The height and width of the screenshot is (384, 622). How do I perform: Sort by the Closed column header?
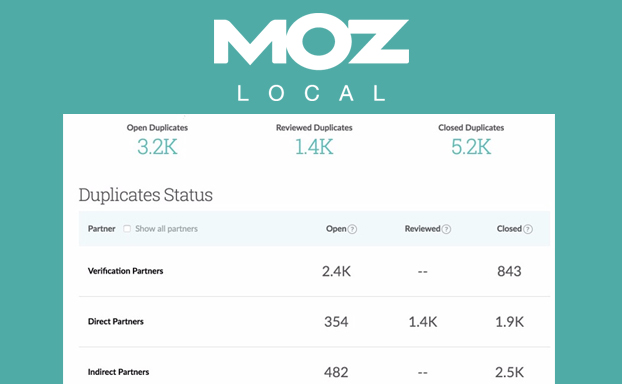point(509,229)
